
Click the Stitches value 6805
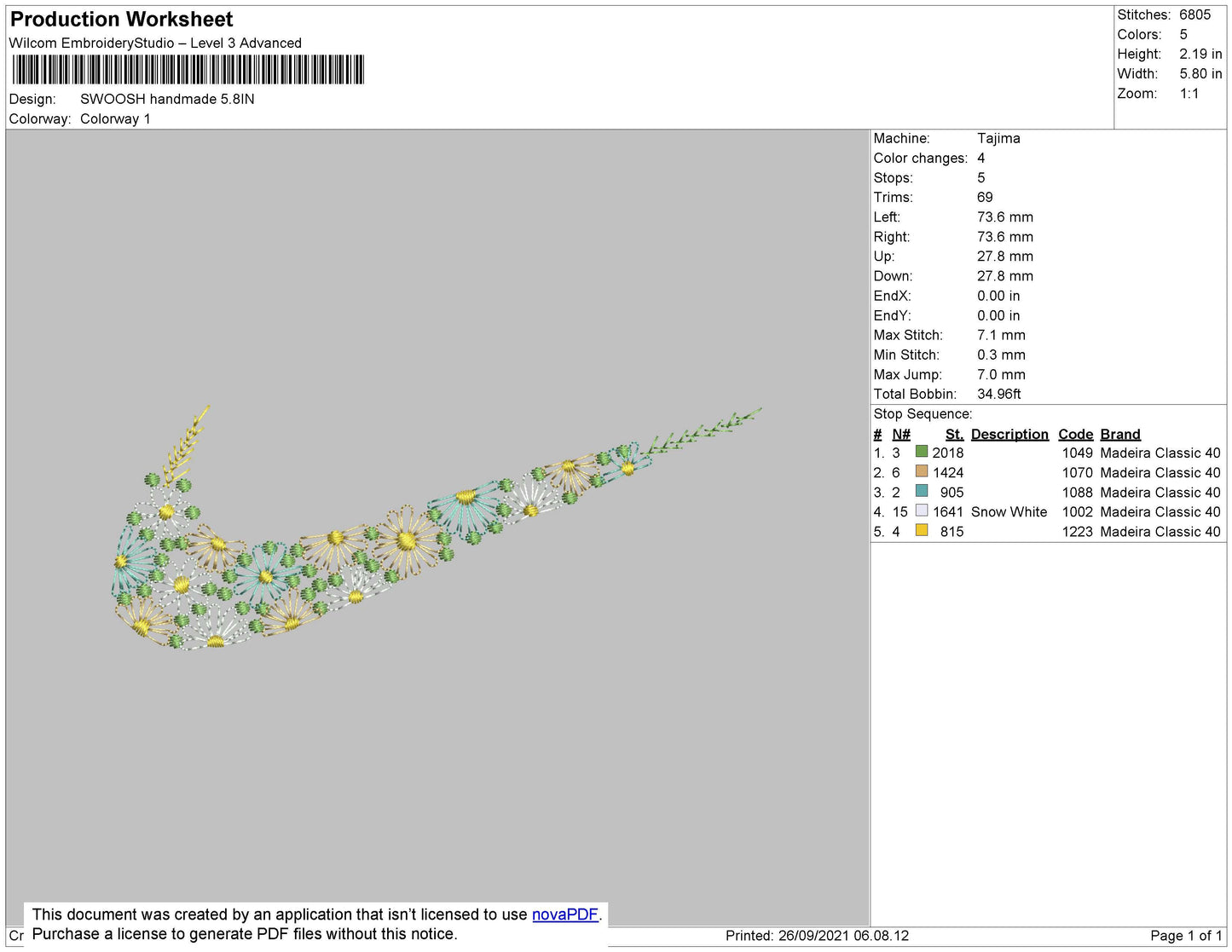coord(1195,14)
